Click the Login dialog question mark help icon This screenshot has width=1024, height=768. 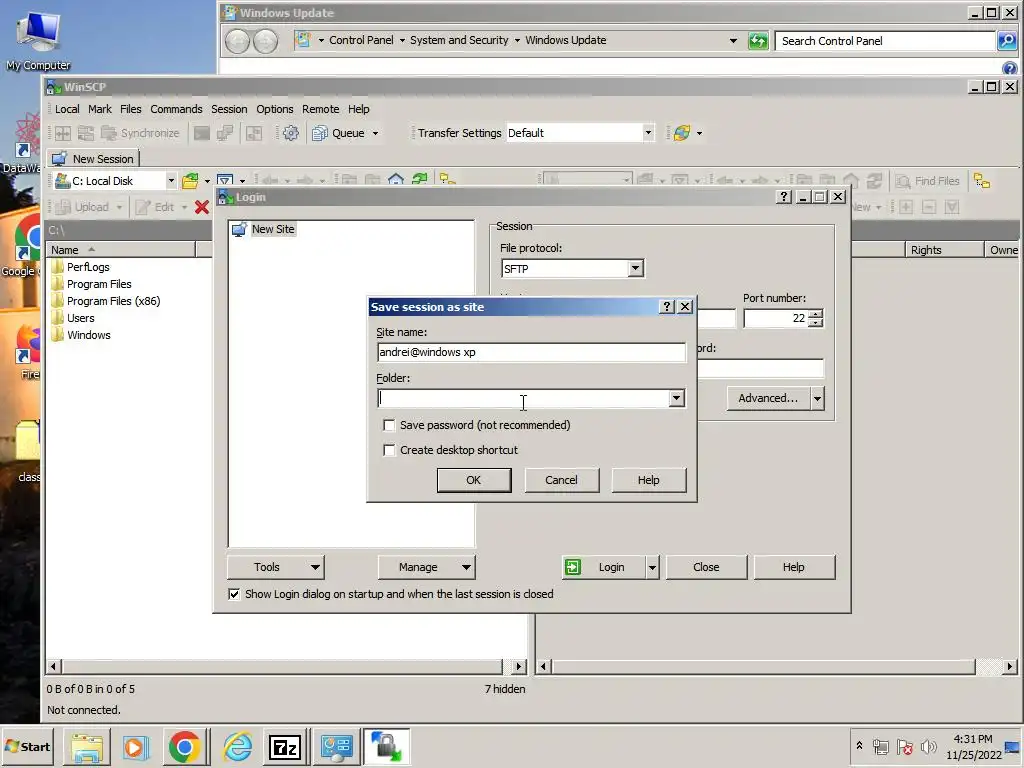pyautogui.click(x=784, y=197)
